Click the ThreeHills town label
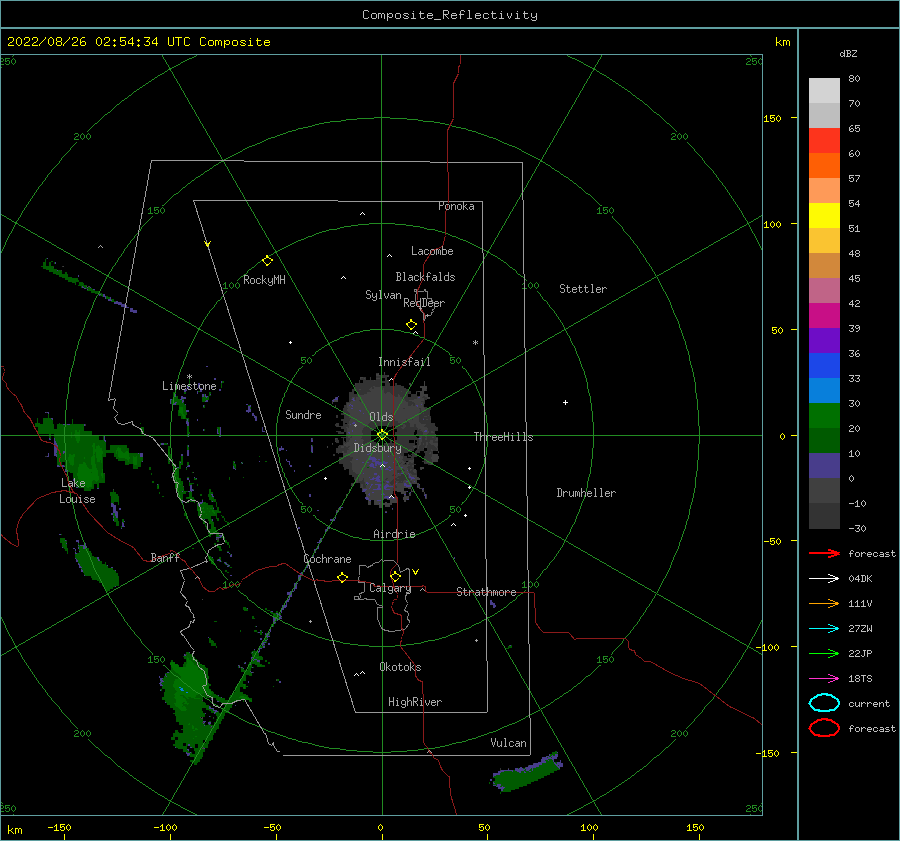This screenshot has height=841, width=900. pos(503,437)
